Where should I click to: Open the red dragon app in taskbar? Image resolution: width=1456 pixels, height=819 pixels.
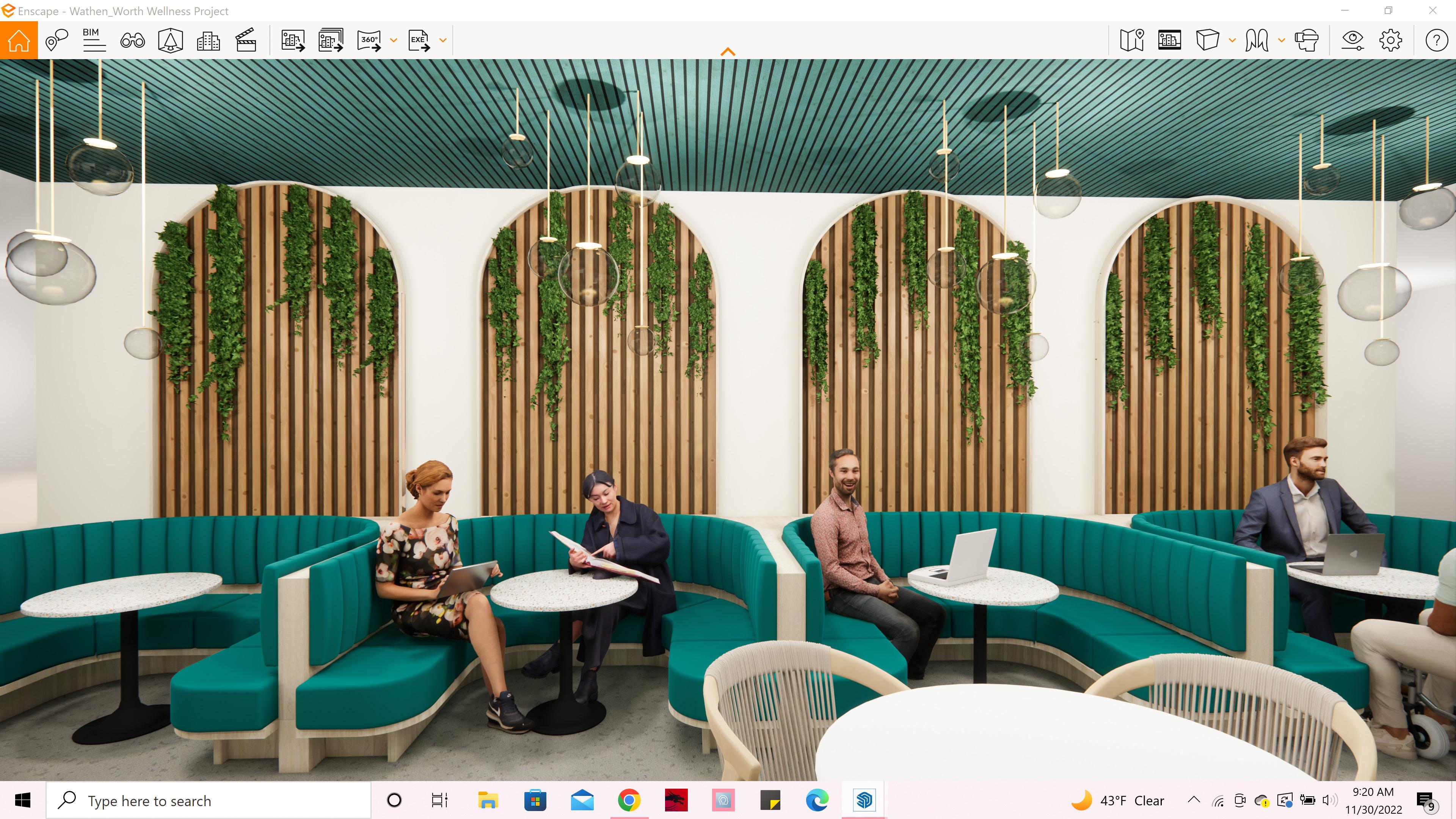point(676,800)
